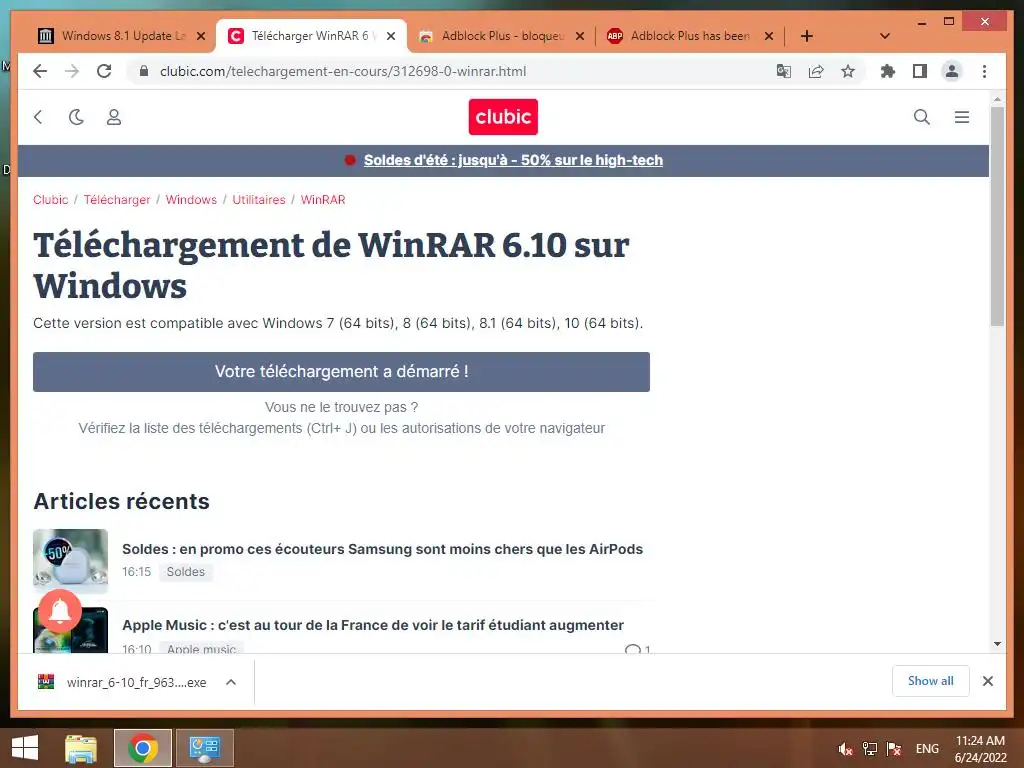Screen dimensions: 1024x768
Task: Click the ENG language indicator
Action: pyautogui.click(x=927, y=748)
